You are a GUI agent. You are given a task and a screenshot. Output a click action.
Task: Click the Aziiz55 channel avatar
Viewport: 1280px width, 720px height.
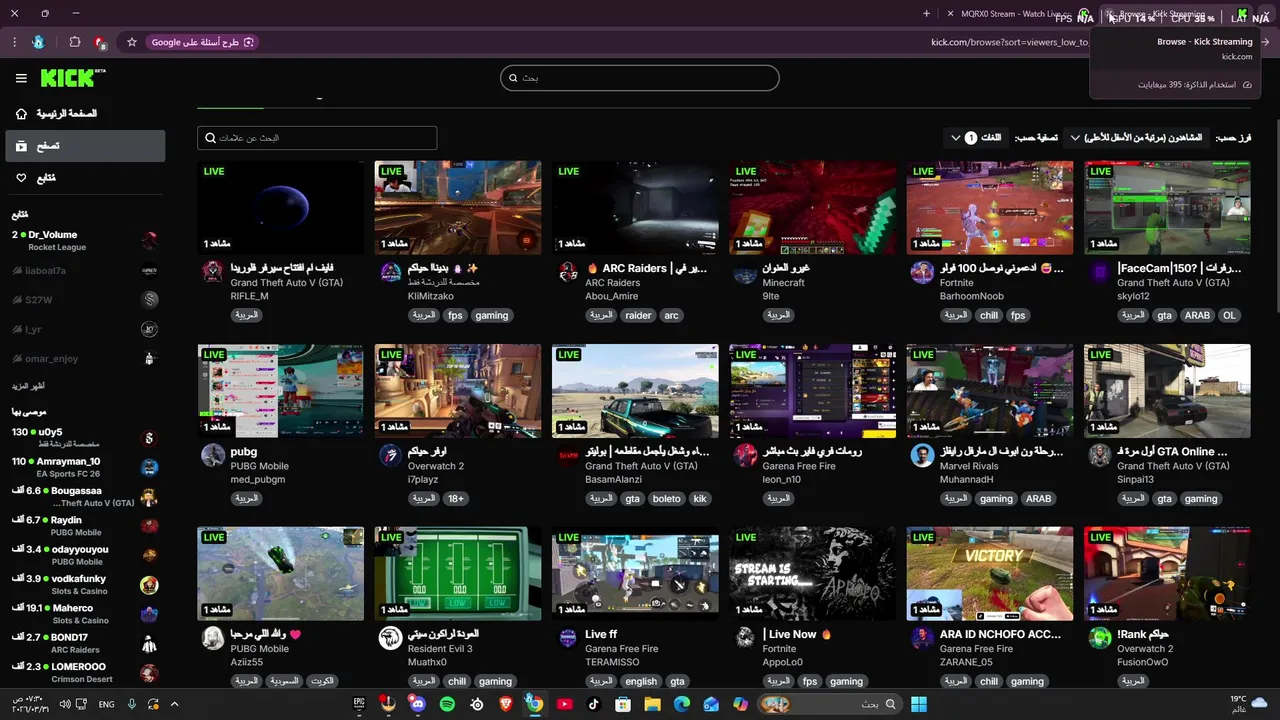[x=213, y=638]
